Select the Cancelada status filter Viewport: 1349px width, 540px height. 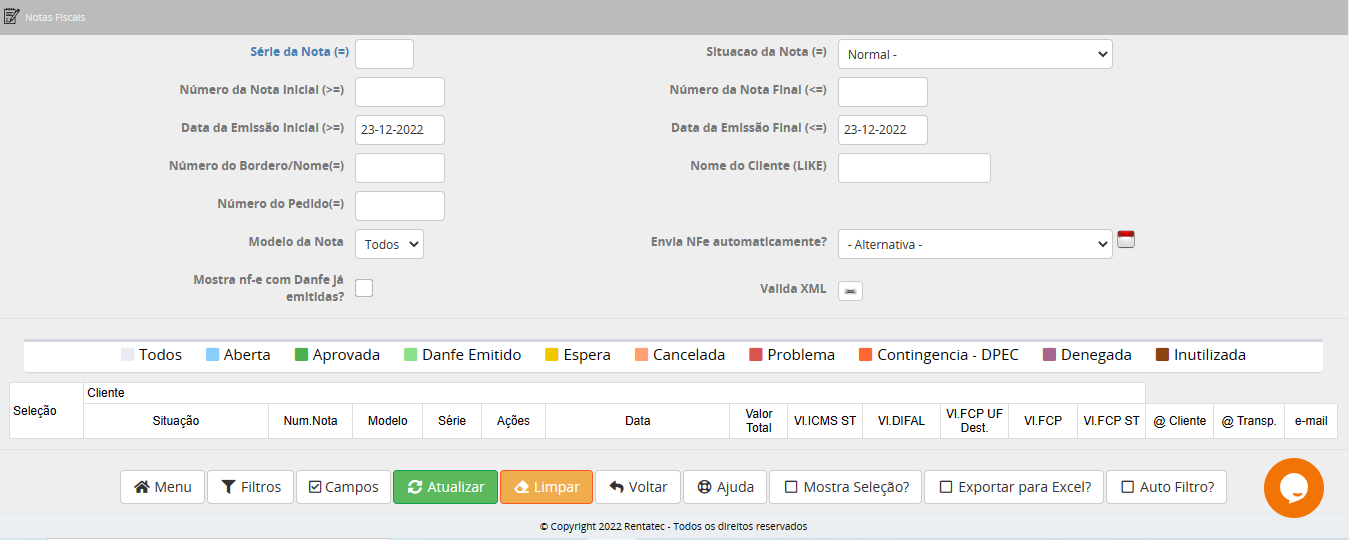pyautogui.click(x=679, y=355)
